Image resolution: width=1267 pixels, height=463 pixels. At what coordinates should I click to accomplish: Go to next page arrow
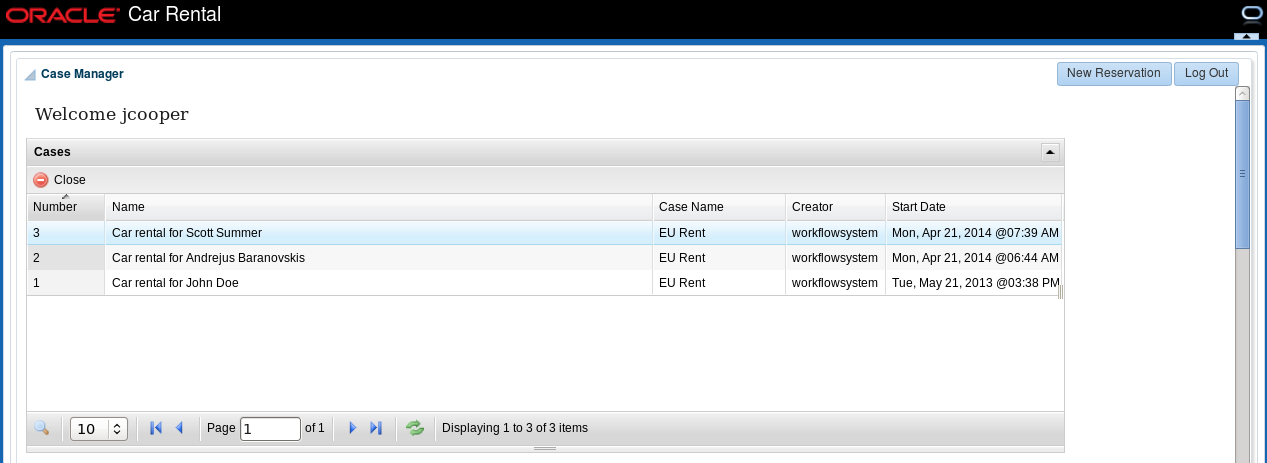pos(352,428)
